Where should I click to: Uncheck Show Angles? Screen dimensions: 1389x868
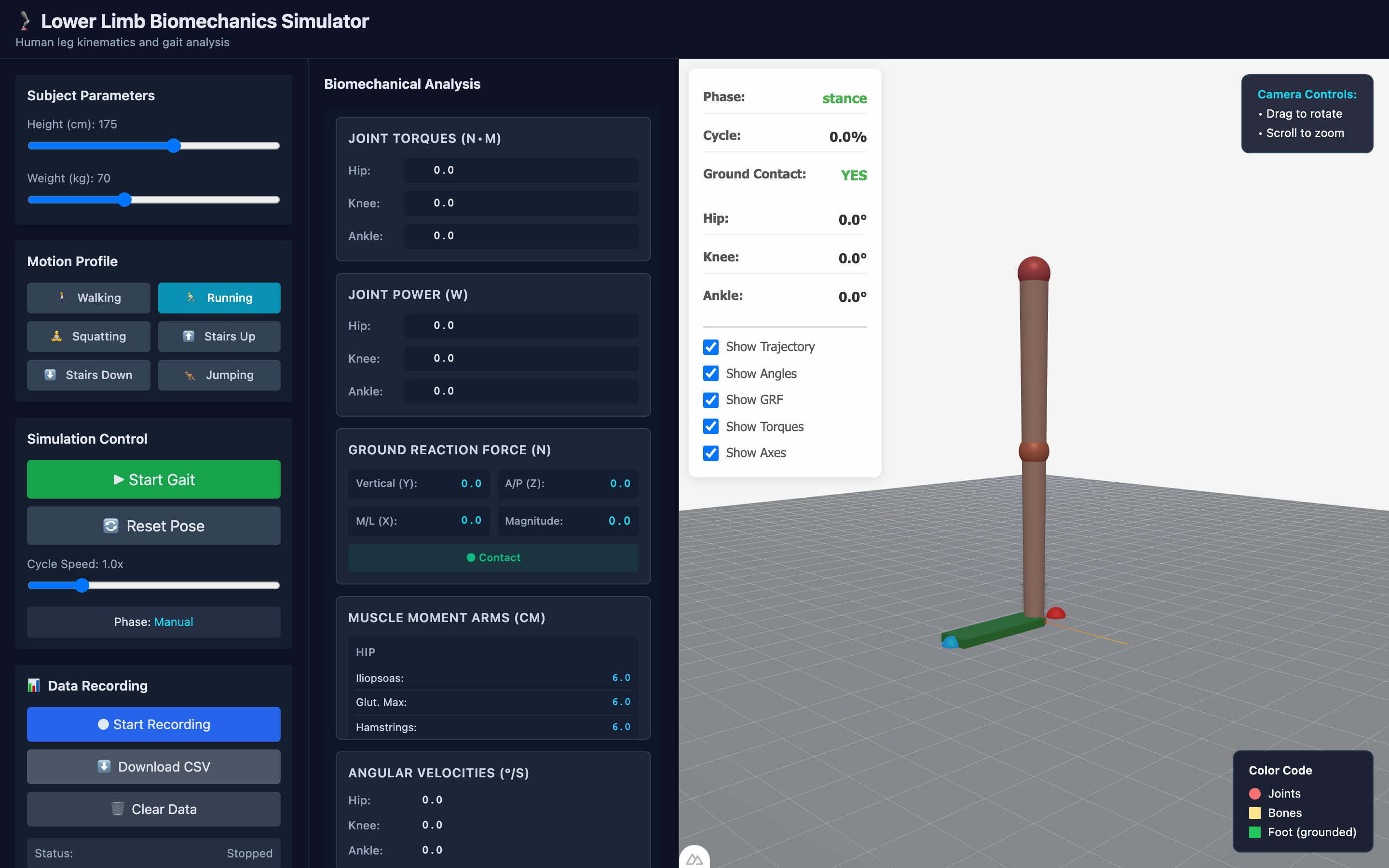pos(710,373)
